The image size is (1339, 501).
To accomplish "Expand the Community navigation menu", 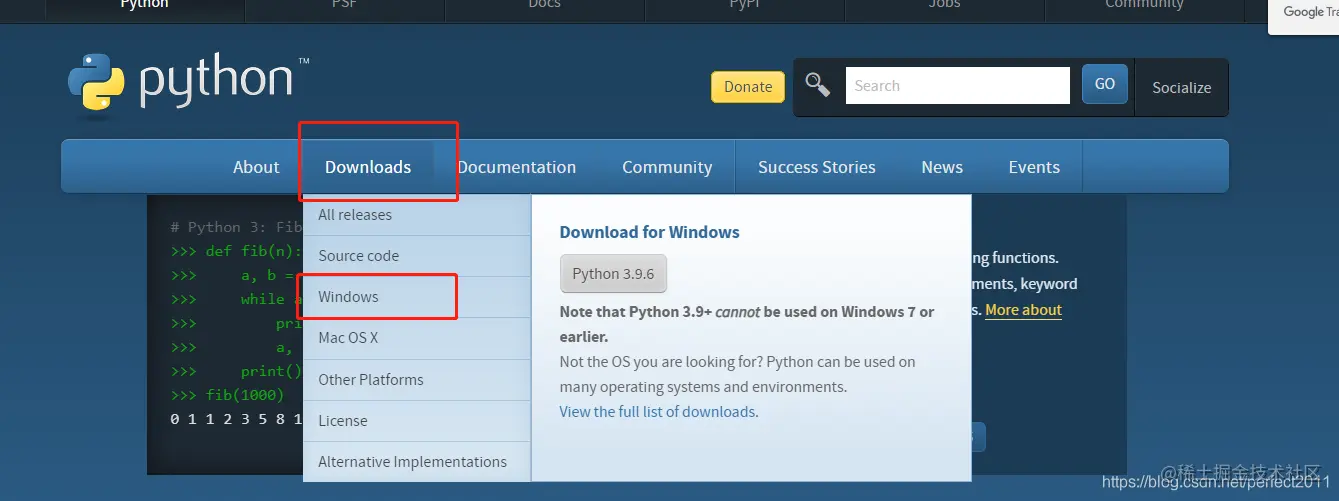I will (x=667, y=167).
